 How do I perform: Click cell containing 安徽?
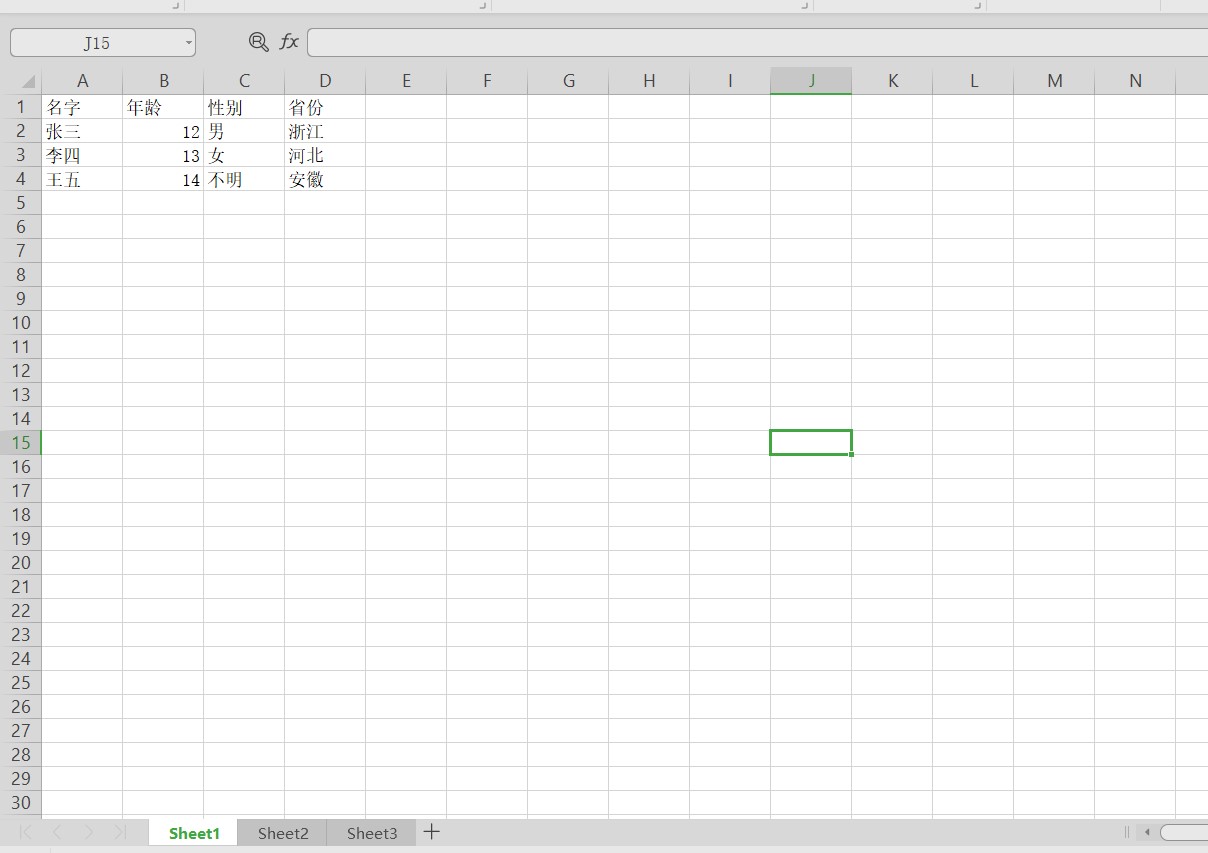click(325, 179)
